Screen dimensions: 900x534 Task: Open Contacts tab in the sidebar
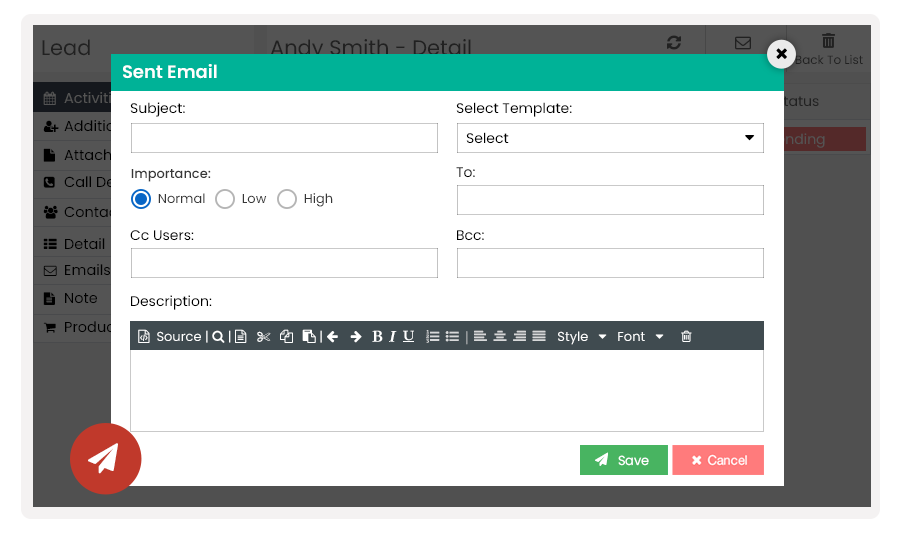tap(72, 212)
